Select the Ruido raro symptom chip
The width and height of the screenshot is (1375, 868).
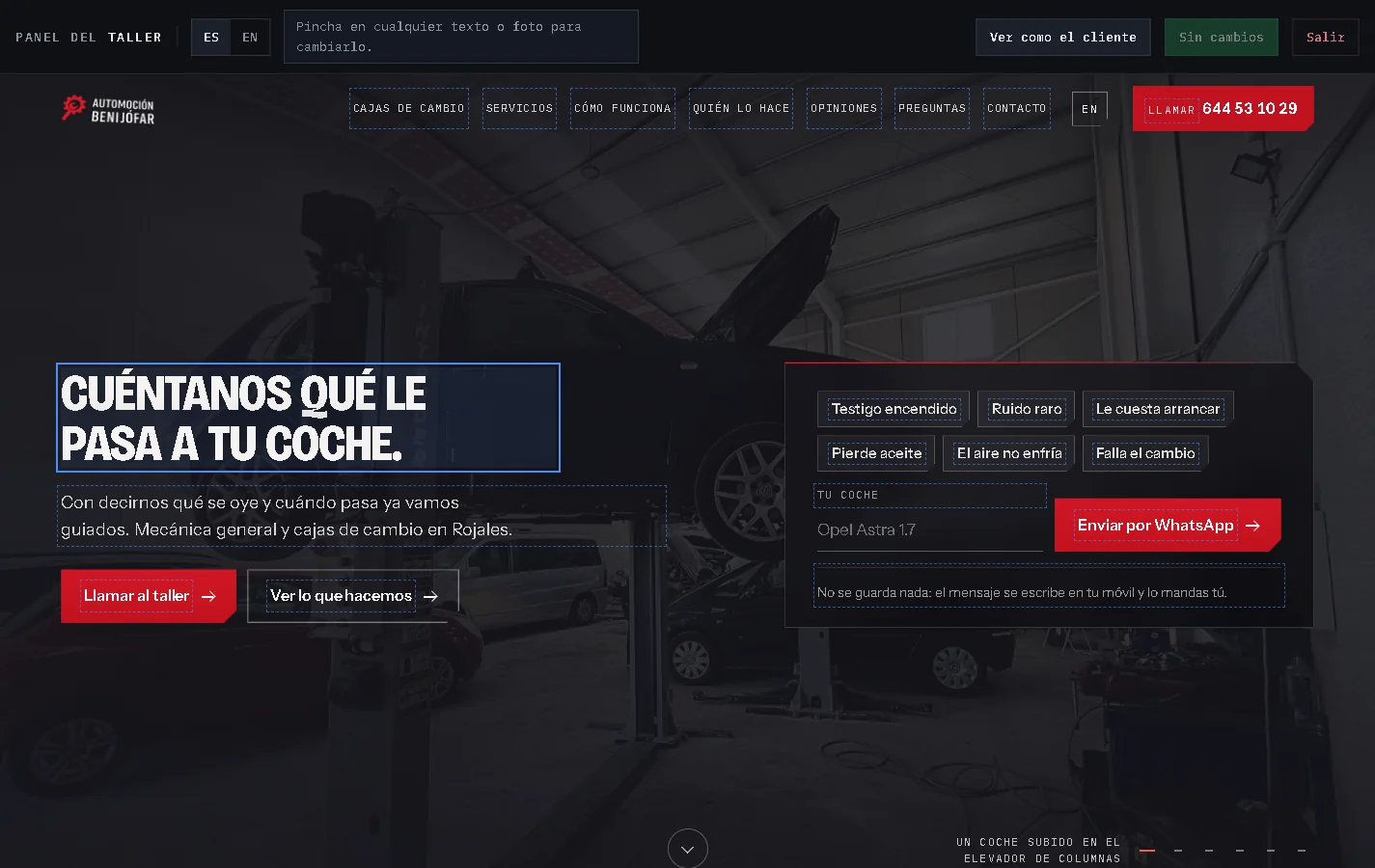(1027, 409)
